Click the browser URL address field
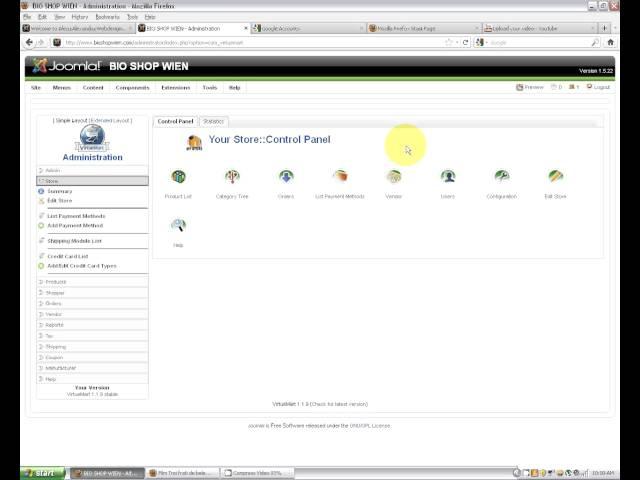This screenshot has height=480, width=640. point(253,42)
